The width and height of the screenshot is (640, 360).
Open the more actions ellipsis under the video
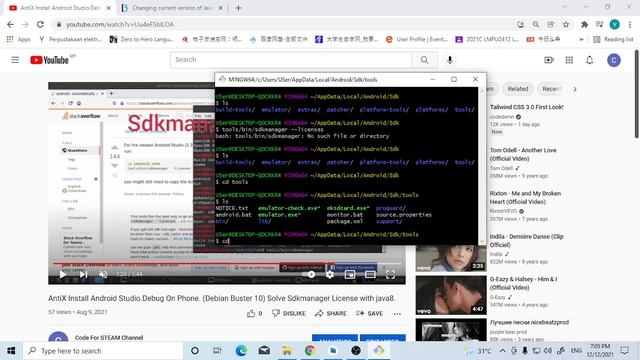click(397, 313)
